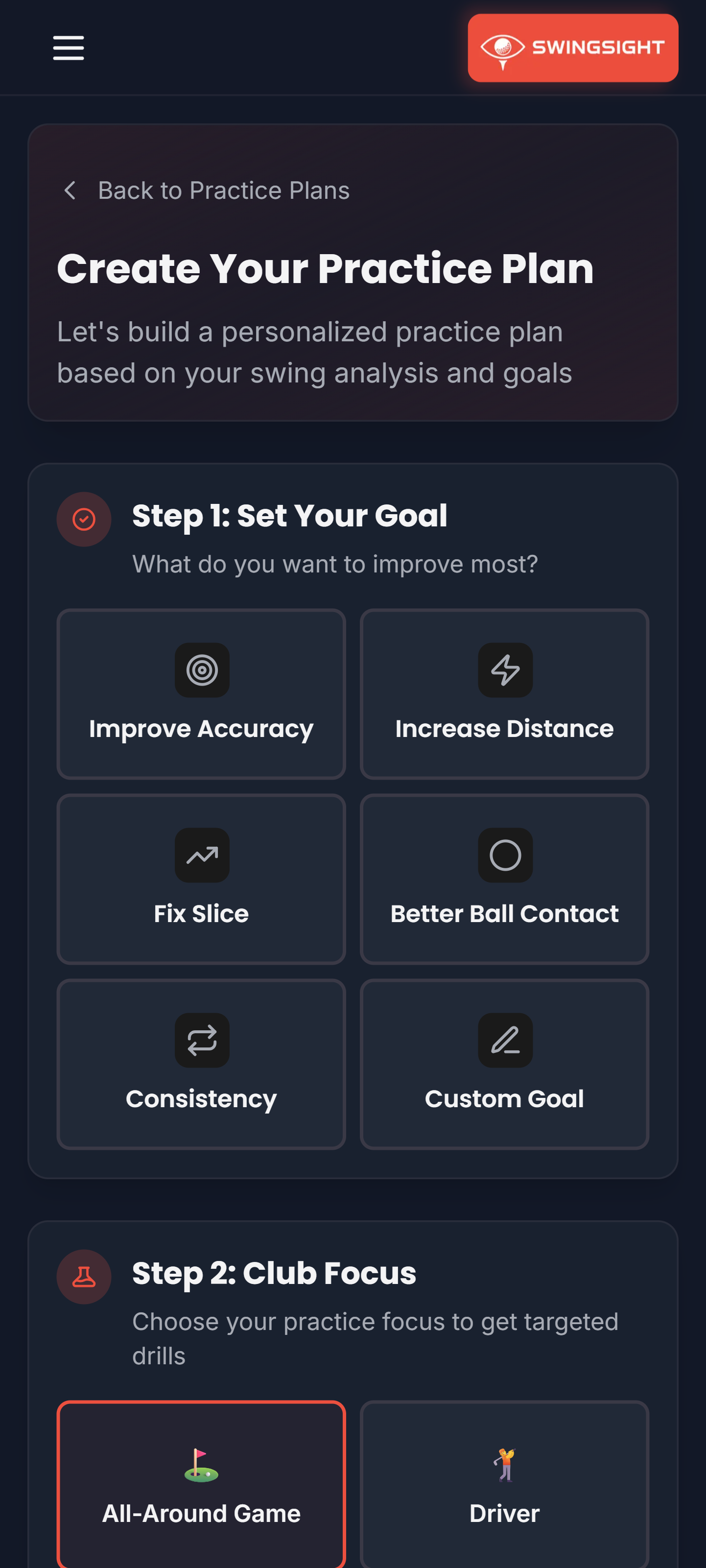Open the hamburger navigation menu
The width and height of the screenshot is (706, 1568).
point(68,48)
